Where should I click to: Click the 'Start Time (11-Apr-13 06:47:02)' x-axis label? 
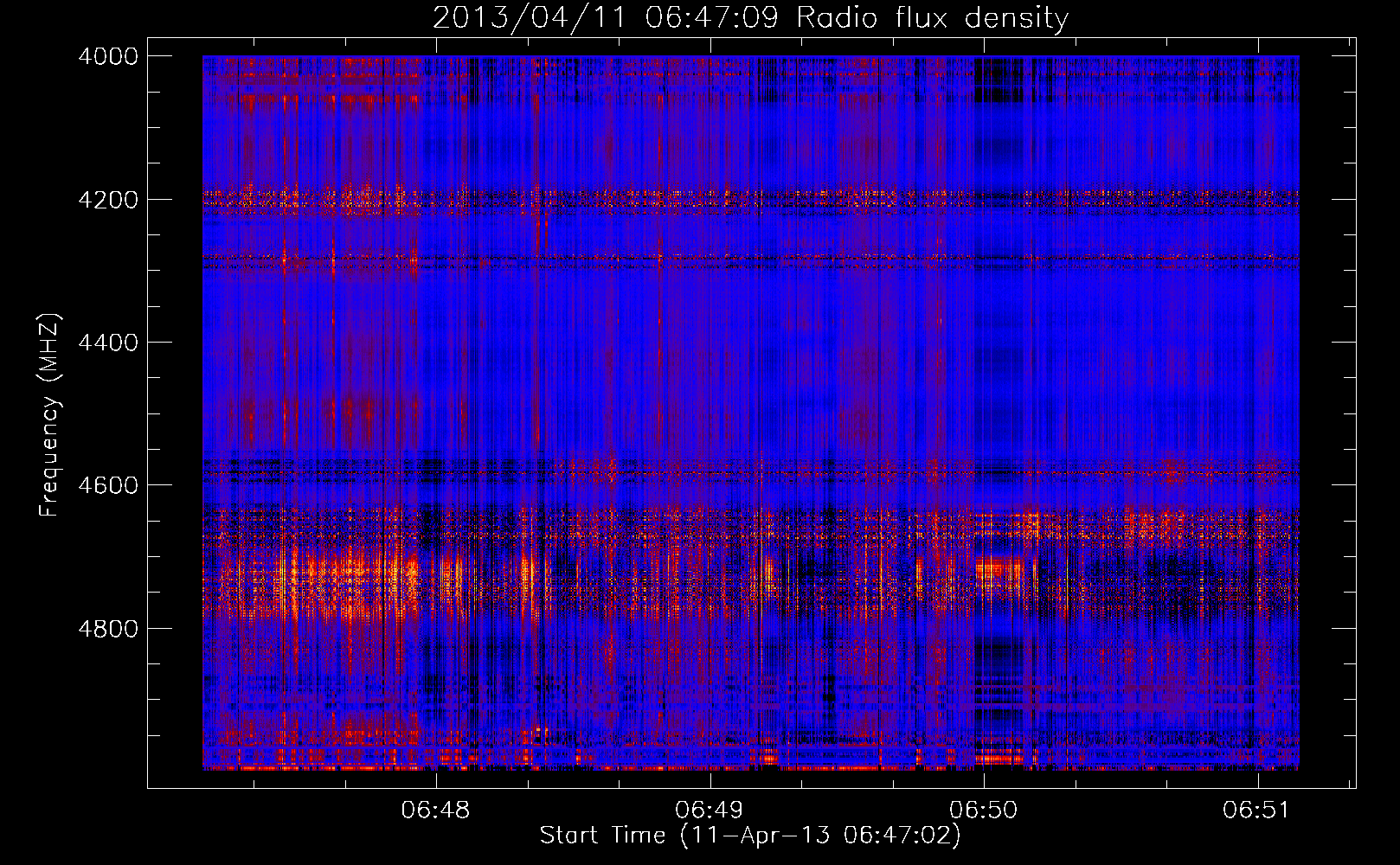click(x=750, y=836)
